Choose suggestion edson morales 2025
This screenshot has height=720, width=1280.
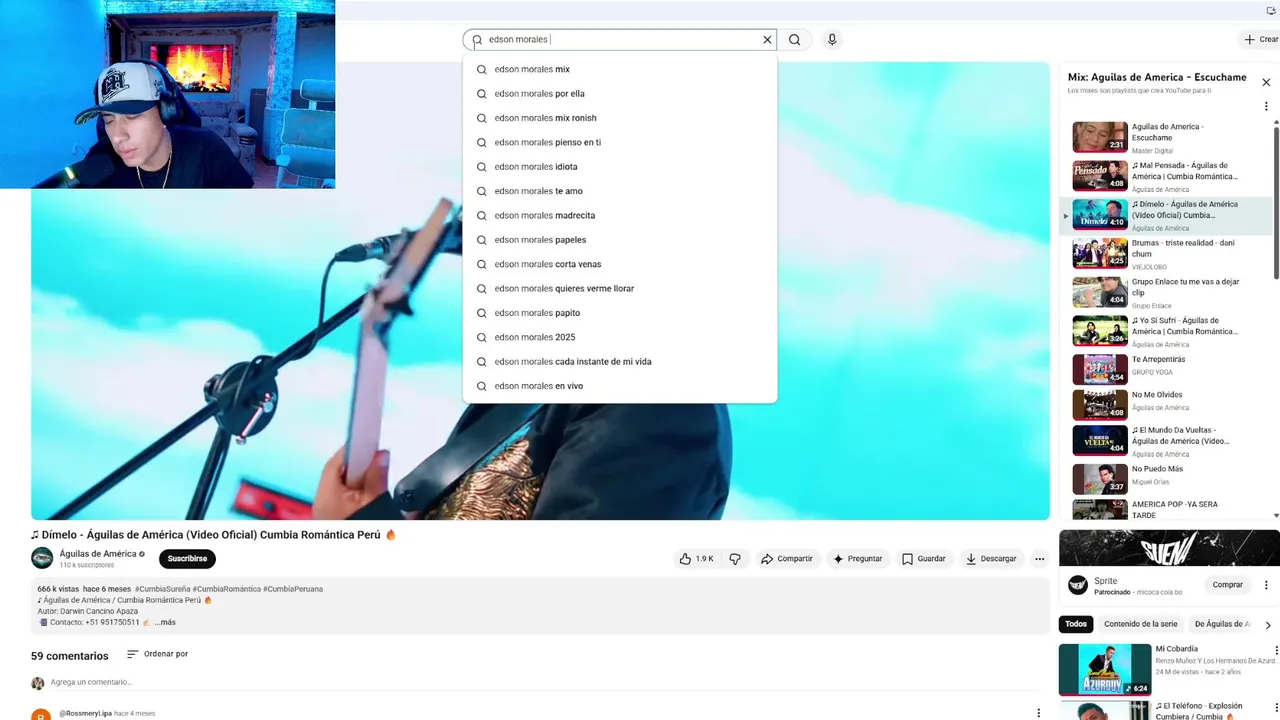tap(620, 337)
